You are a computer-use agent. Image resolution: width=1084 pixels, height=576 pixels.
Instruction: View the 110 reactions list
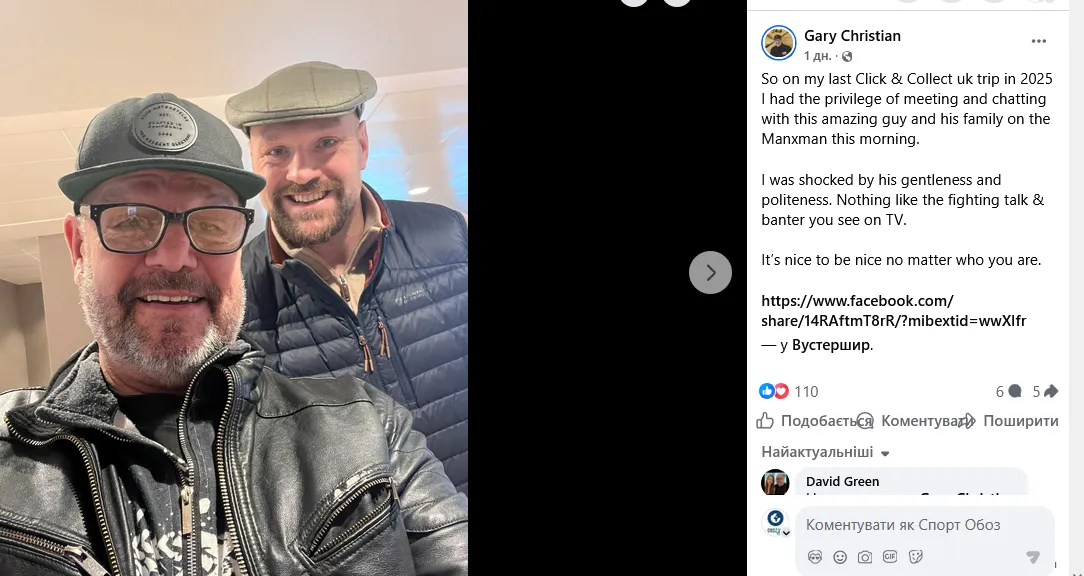(805, 391)
